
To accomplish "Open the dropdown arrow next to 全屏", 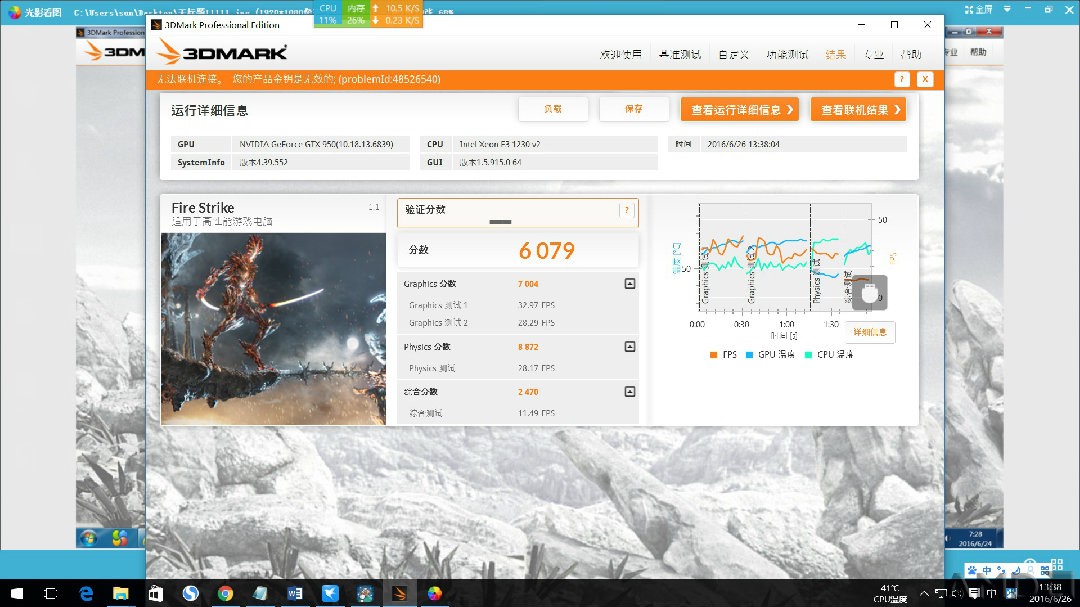I will click(x=1007, y=9).
